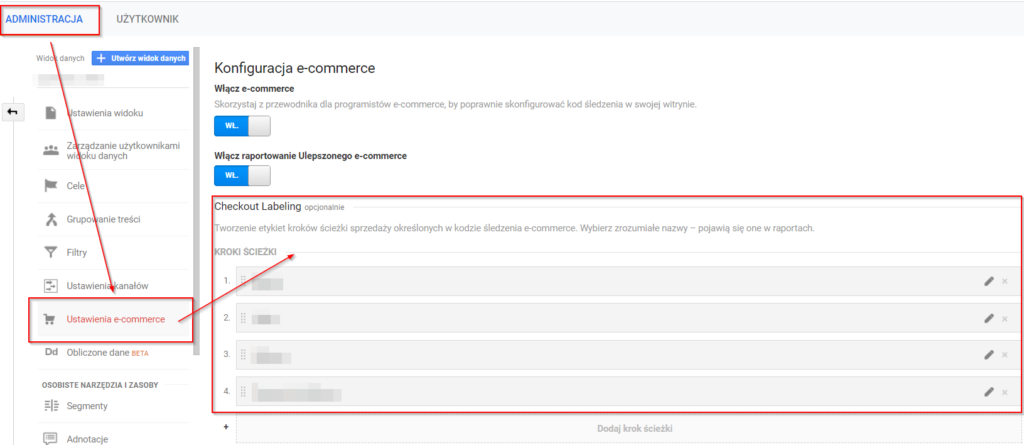The height and width of the screenshot is (445, 1024).
Task: Click the e-commerce shopping cart icon
Action: pyautogui.click(x=49, y=320)
